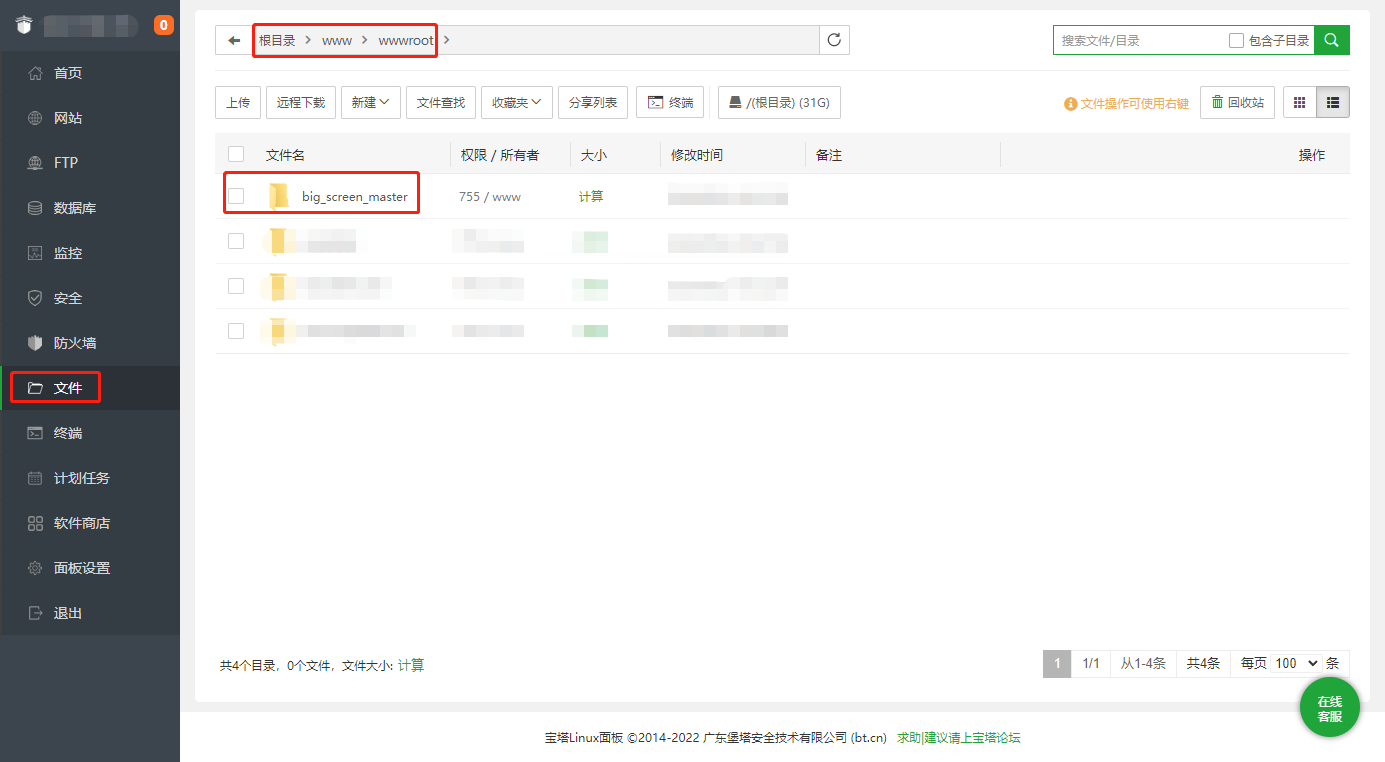Viewport: 1385px width, 762px height.
Task: Open the 终端 terminal toolbar button
Action: [x=670, y=102]
